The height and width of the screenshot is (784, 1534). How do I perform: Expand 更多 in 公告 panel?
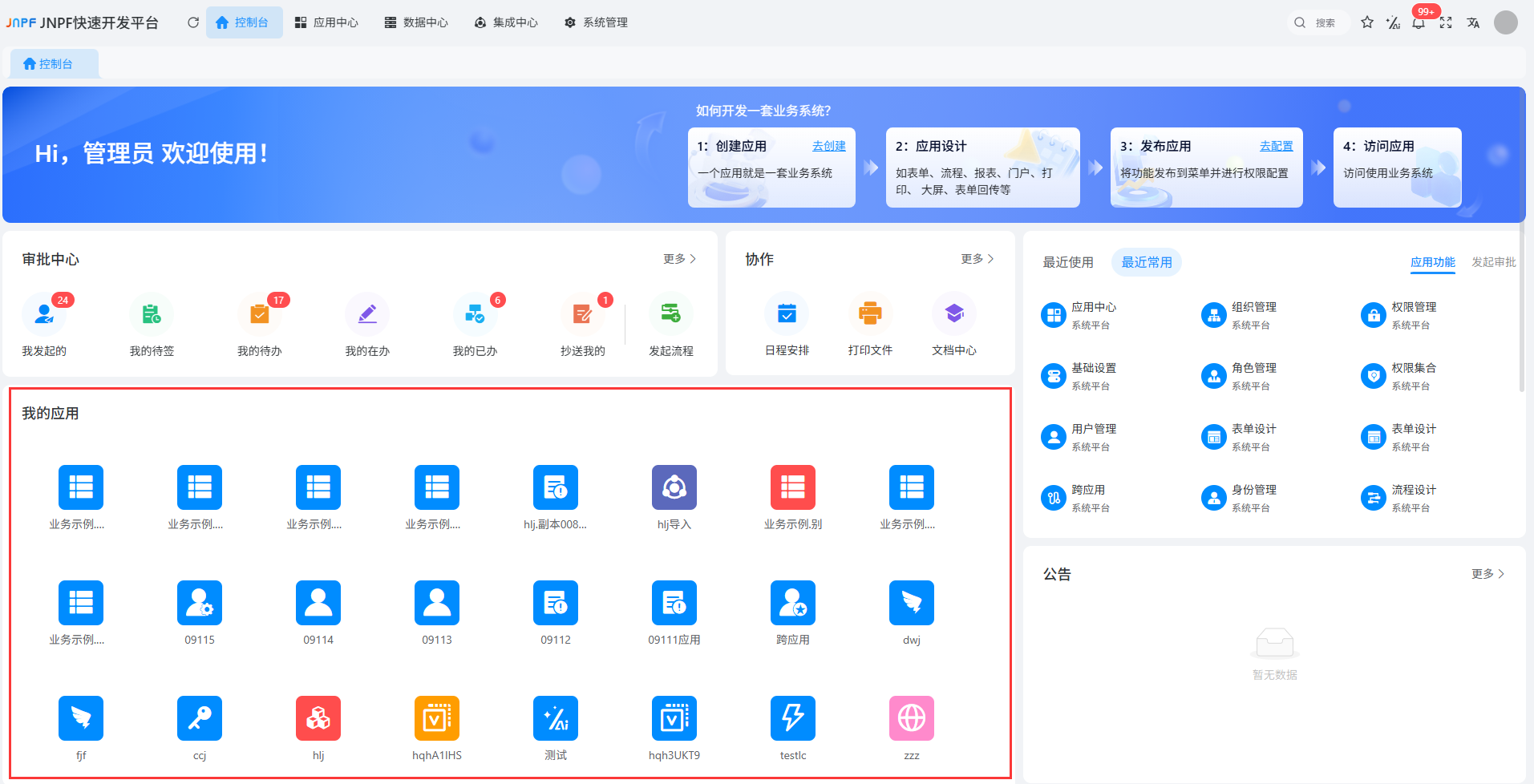tap(1487, 574)
